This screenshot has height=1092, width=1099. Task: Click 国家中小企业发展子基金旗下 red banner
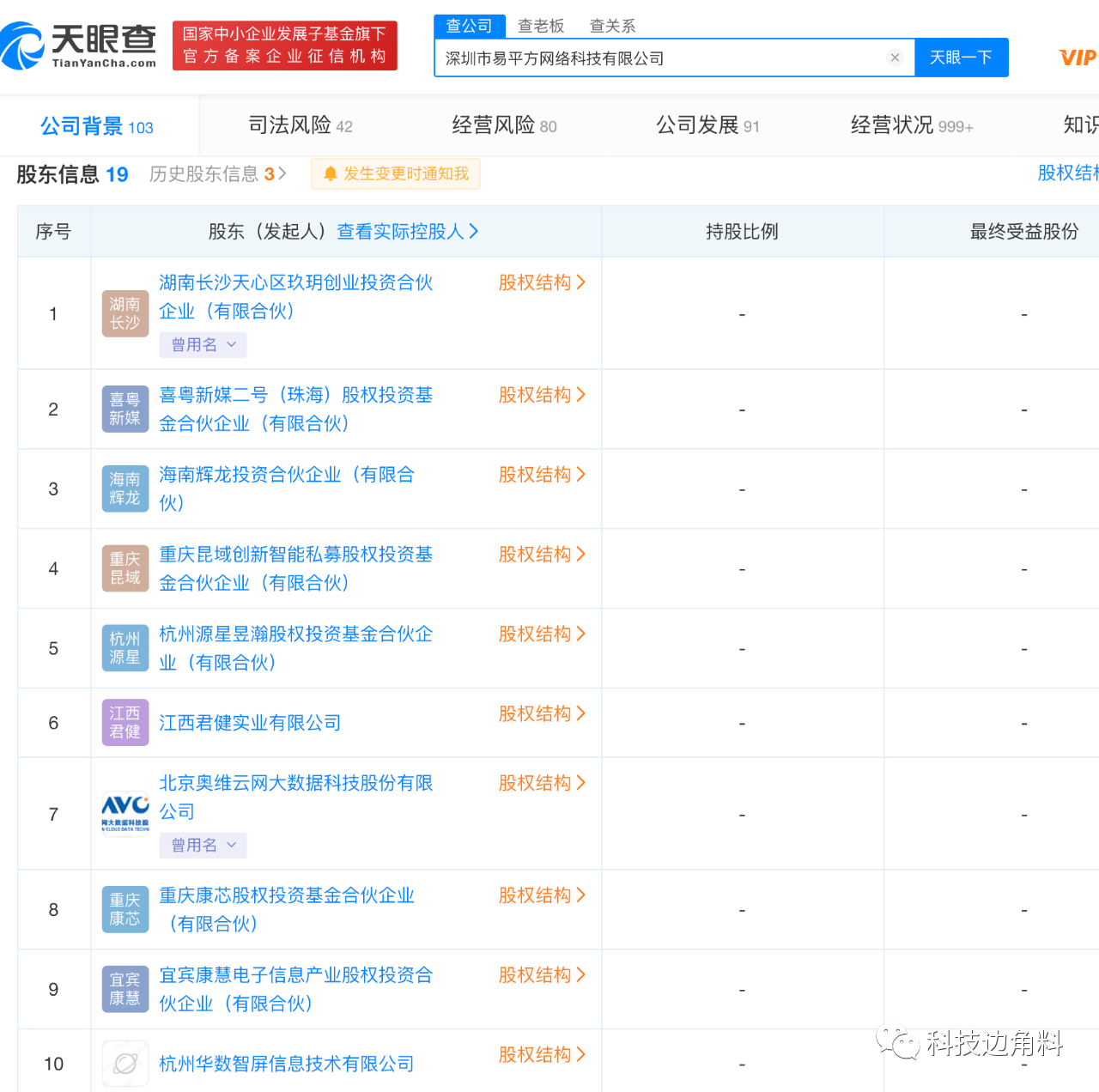pyautogui.click(x=285, y=45)
